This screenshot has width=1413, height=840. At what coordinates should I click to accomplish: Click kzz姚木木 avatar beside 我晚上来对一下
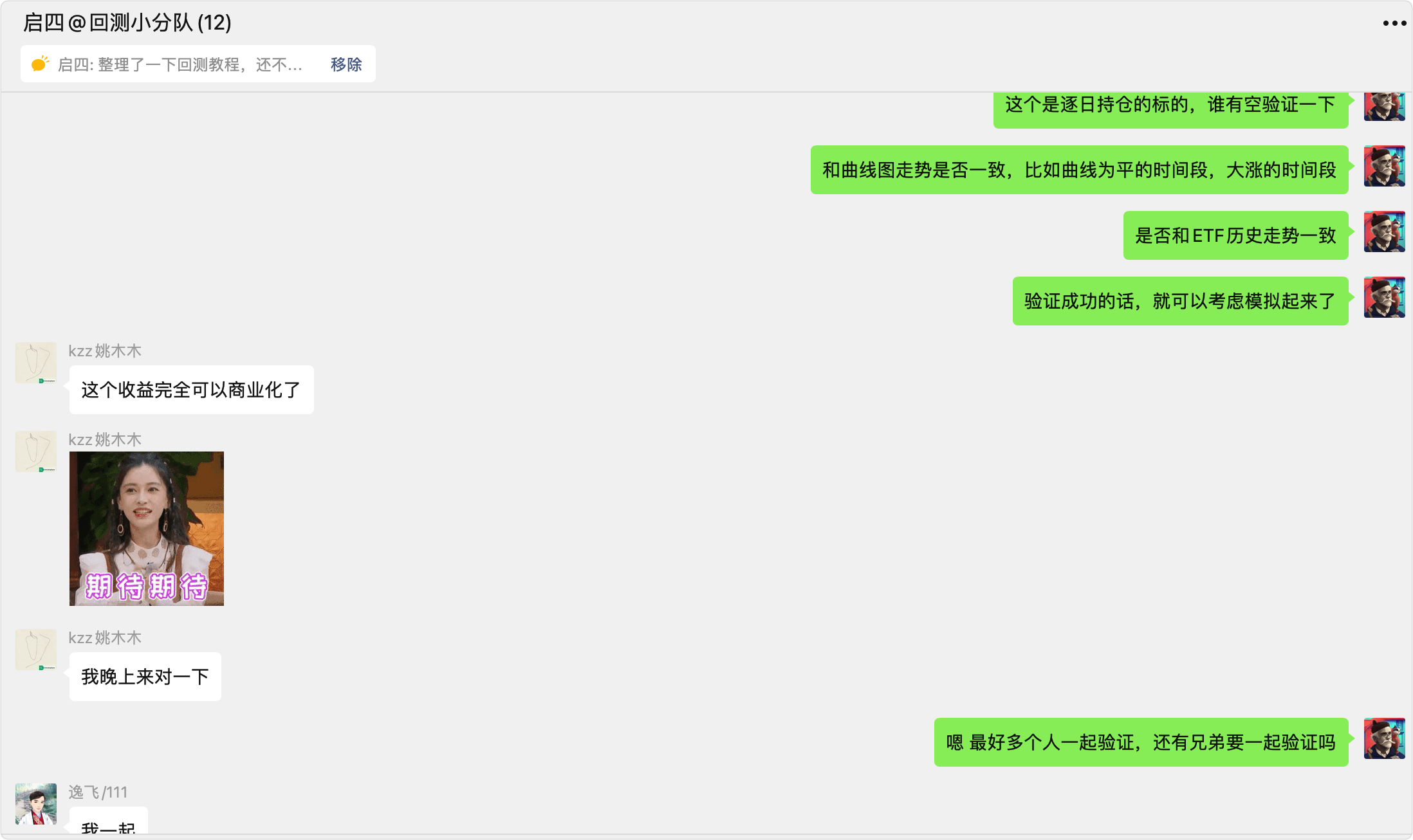36,650
